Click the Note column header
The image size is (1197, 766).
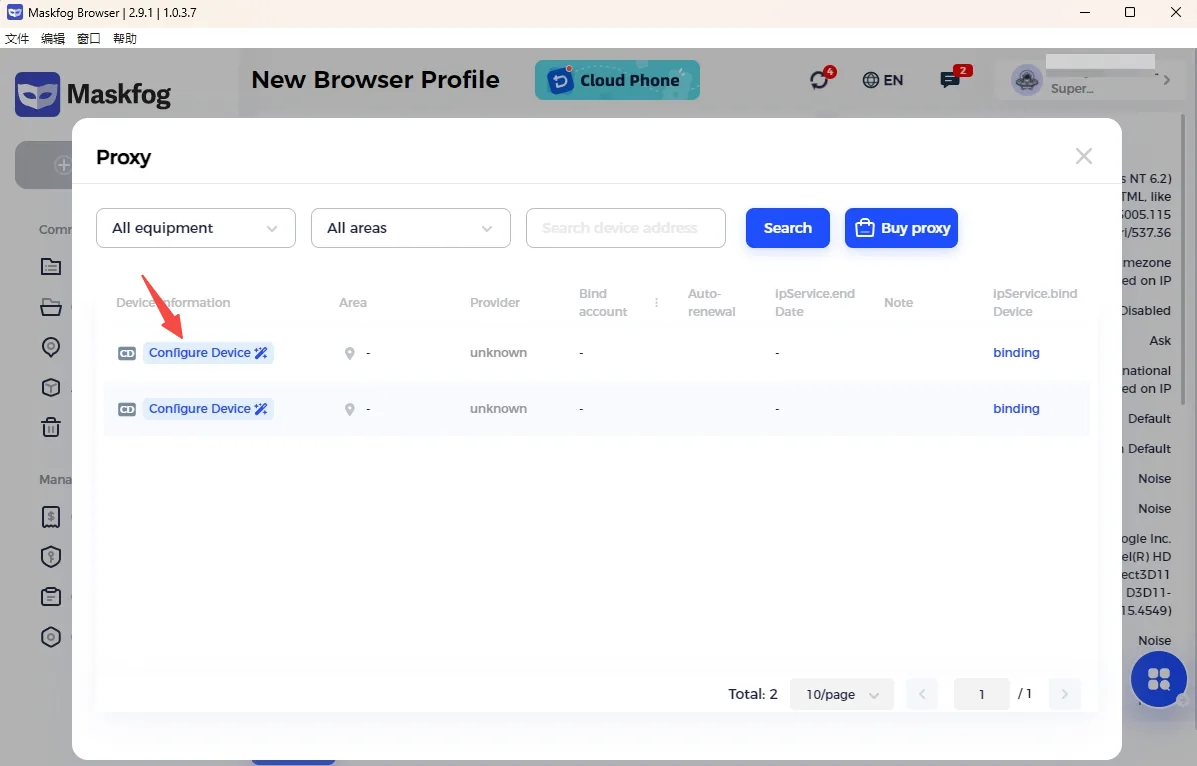pyautogui.click(x=899, y=302)
